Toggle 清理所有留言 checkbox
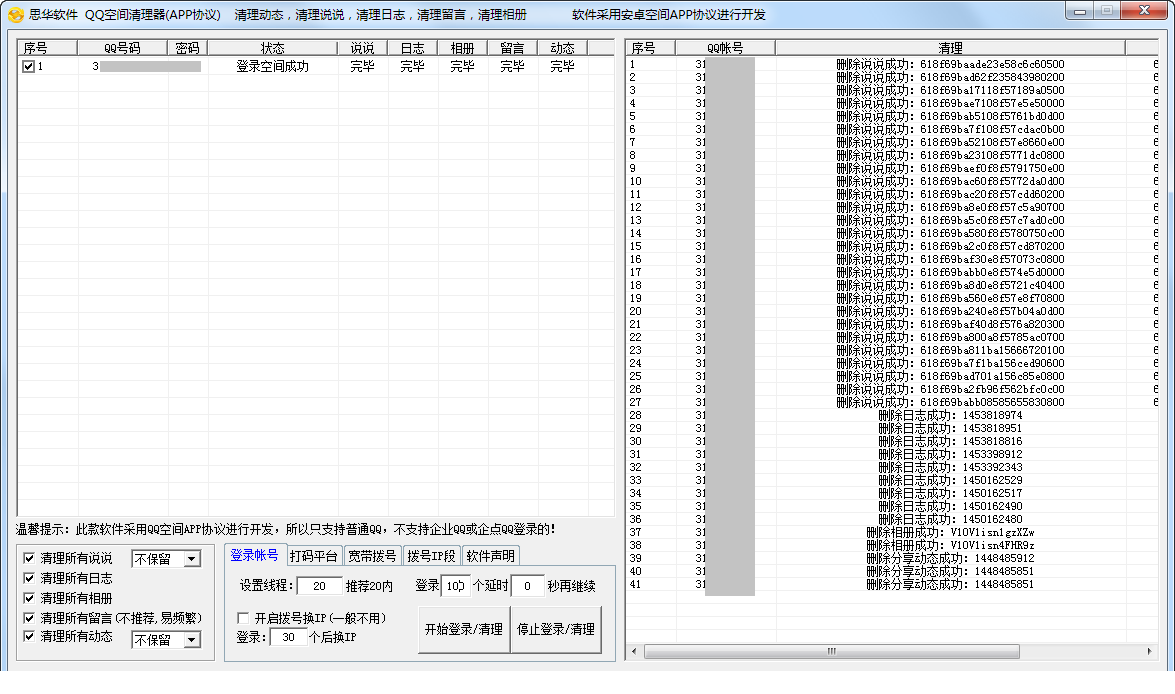 coord(29,618)
